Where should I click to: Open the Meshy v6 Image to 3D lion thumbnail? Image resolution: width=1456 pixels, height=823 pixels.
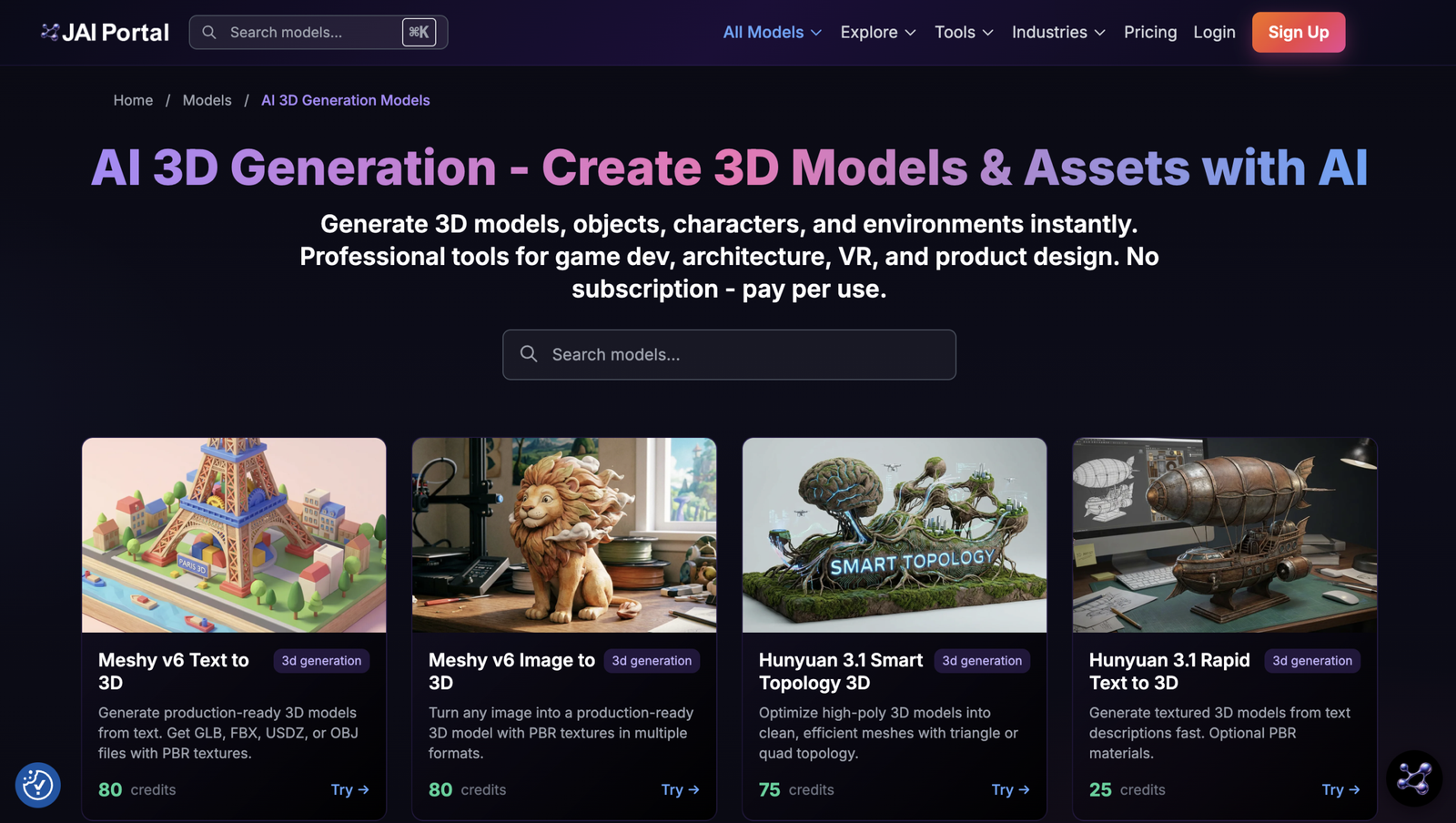pyautogui.click(x=564, y=535)
